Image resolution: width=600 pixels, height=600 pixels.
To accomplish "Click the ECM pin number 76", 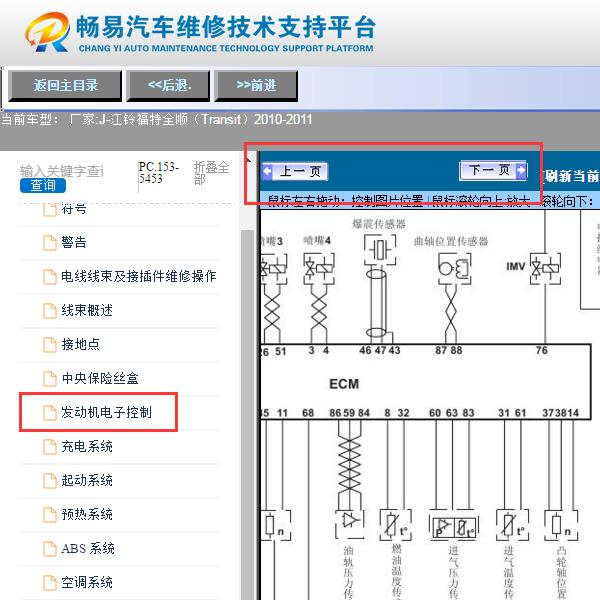I will click(x=541, y=350).
